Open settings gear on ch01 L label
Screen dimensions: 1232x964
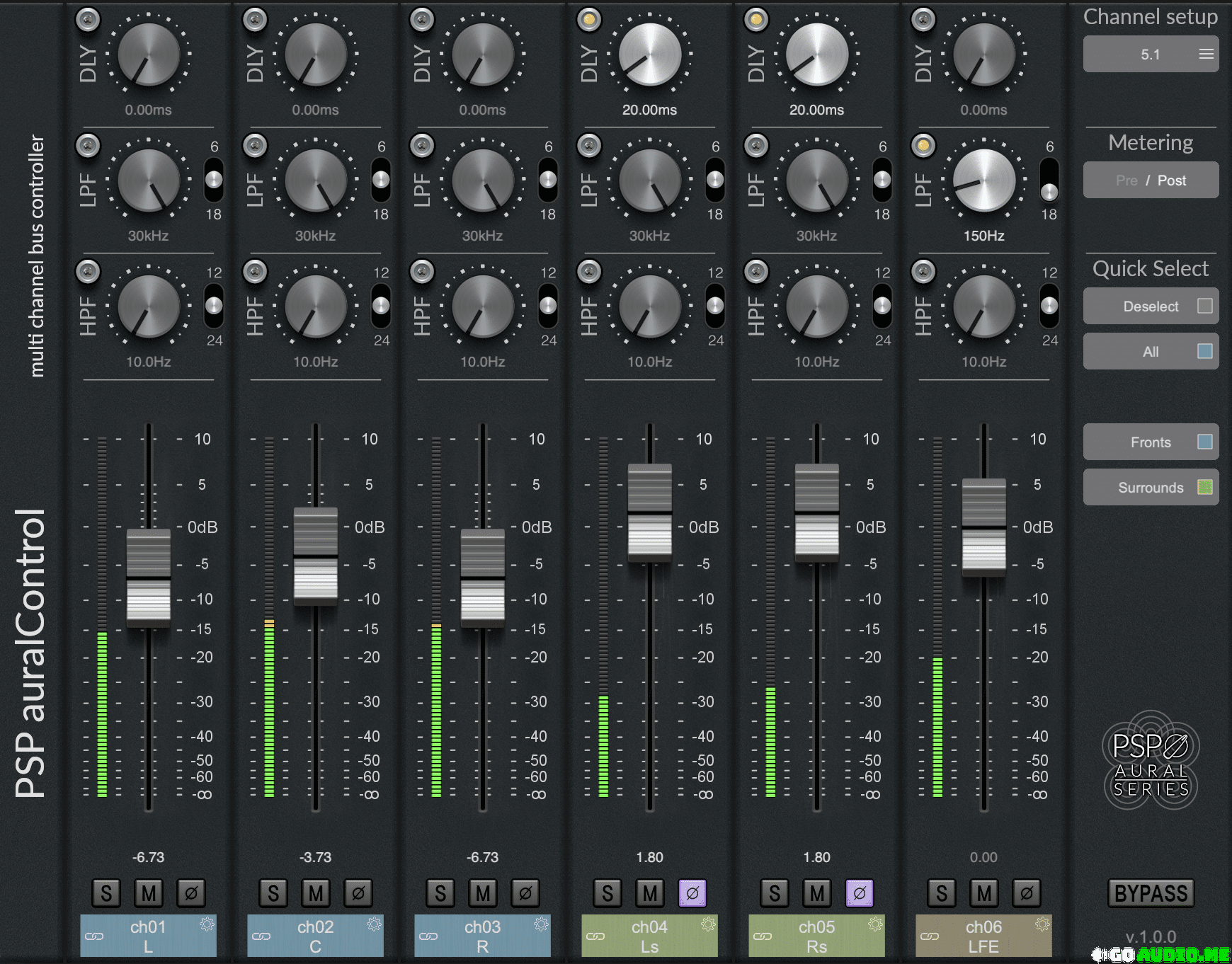207,924
